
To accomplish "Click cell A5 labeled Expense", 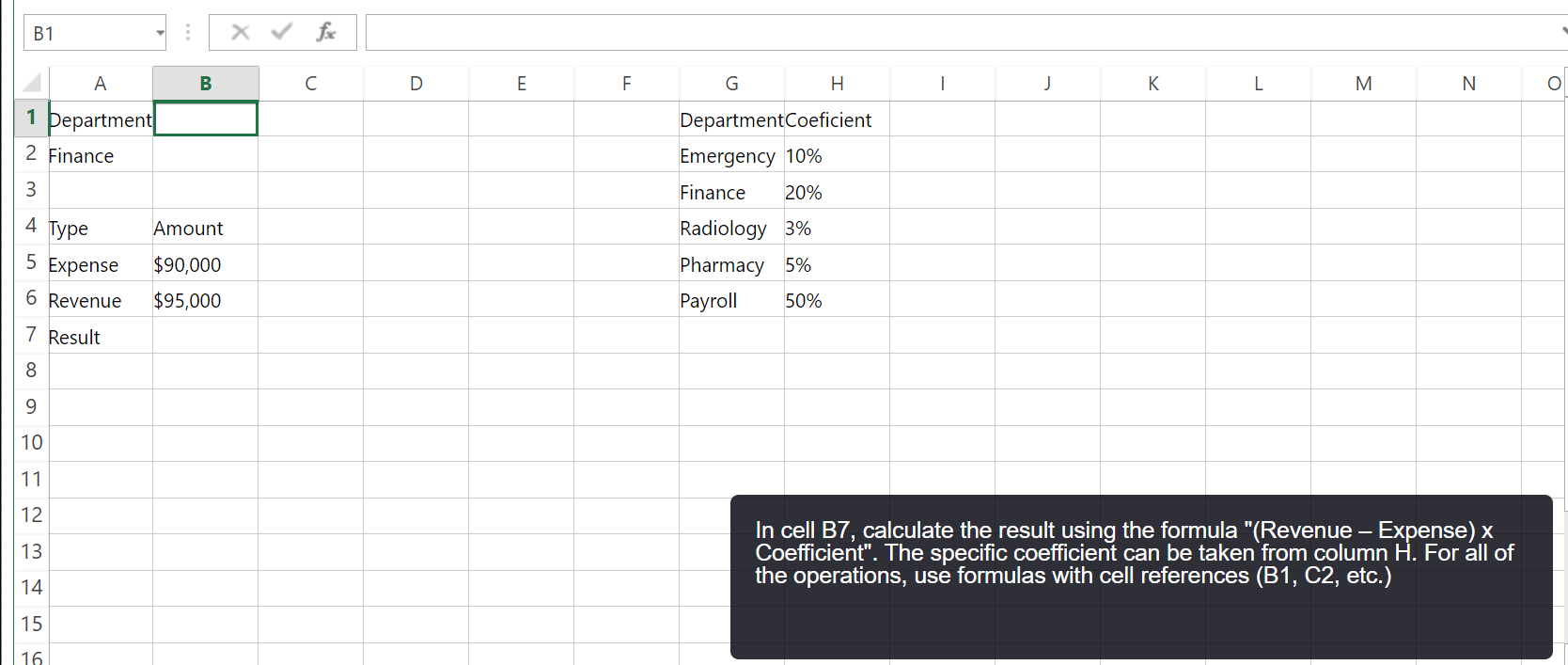I will click(101, 264).
